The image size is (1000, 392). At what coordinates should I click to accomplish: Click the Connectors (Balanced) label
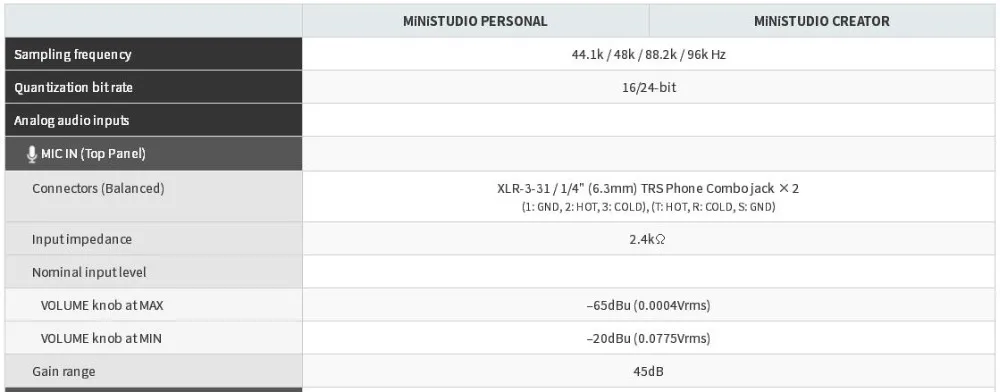click(x=98, y=189)
